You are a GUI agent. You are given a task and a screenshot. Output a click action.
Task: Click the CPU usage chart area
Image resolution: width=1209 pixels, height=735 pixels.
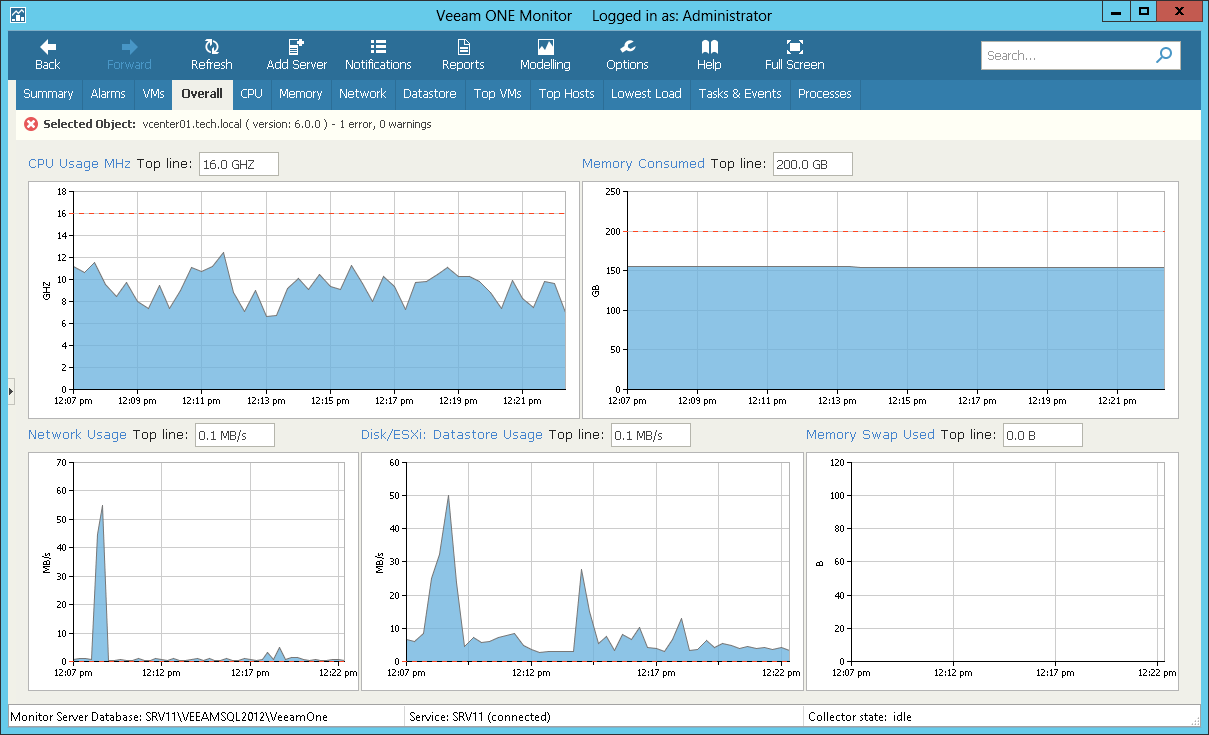point(304,299)
